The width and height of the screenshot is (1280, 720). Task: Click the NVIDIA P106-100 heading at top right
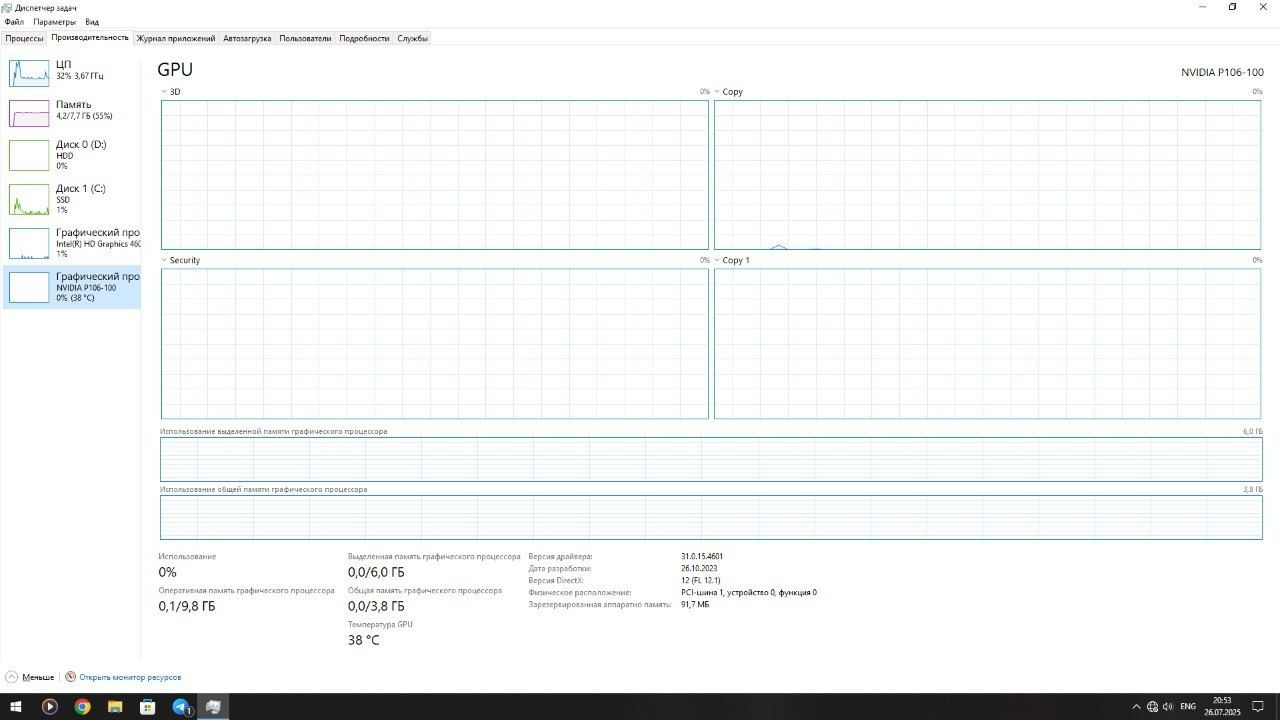click(x=1222, y=72)
